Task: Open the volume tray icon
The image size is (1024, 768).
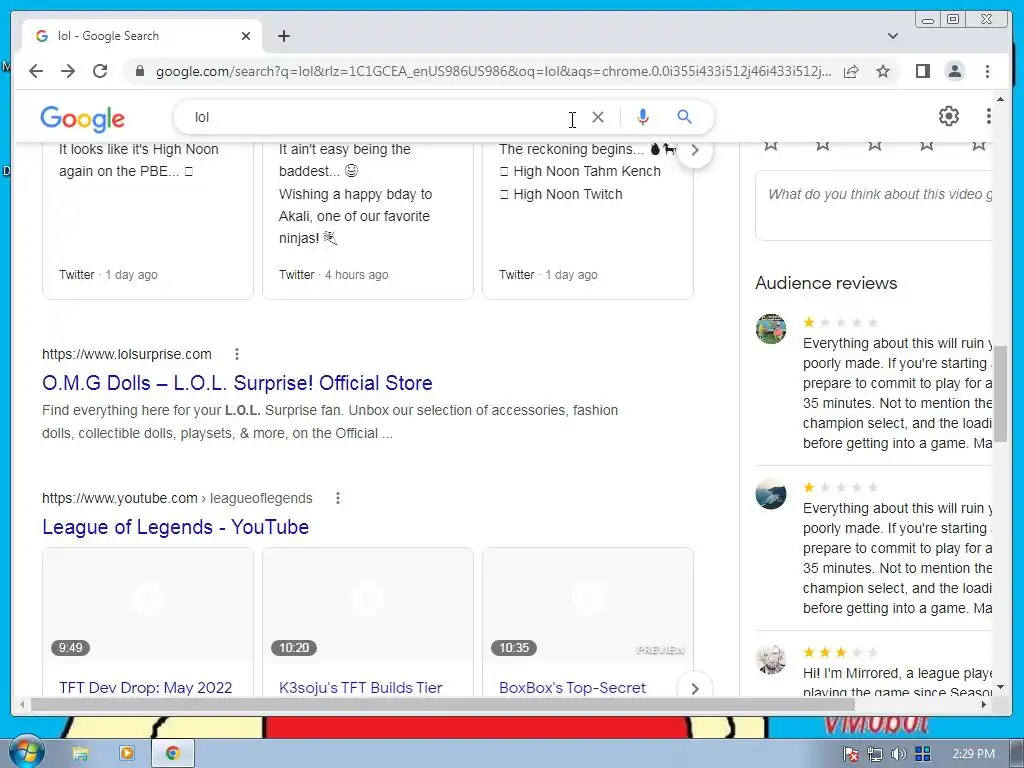Action: click(x=899, y=754)
